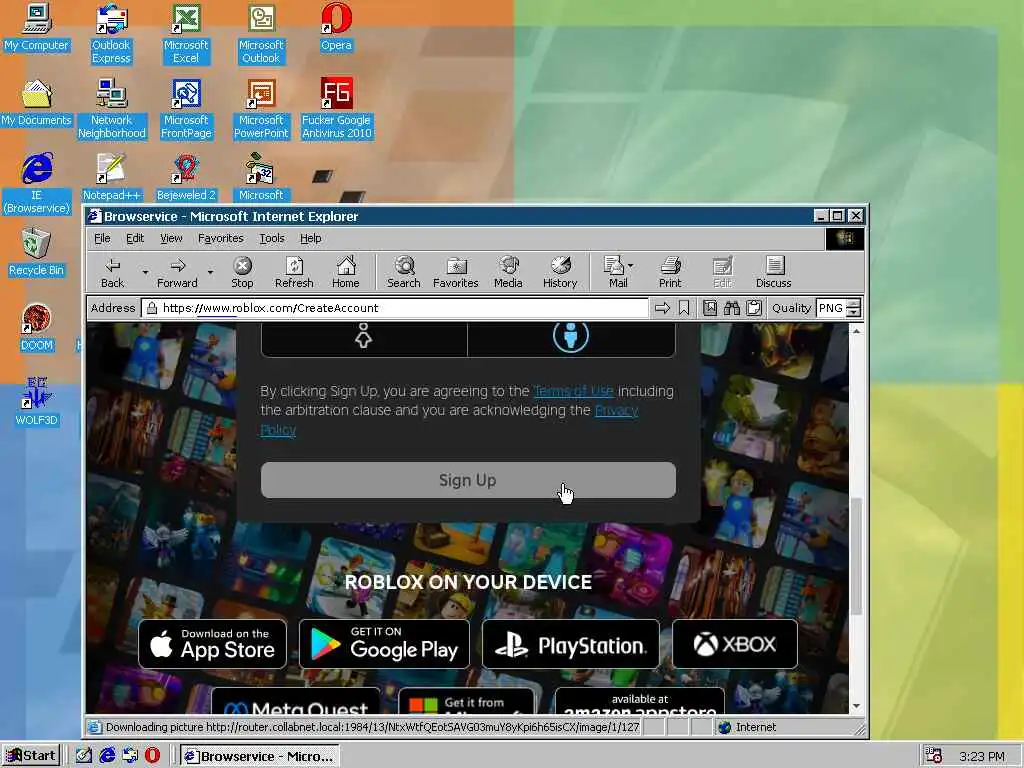Select the My Documents folder icon
Screen dimensions: 1024x768
(x=36, y=103)
